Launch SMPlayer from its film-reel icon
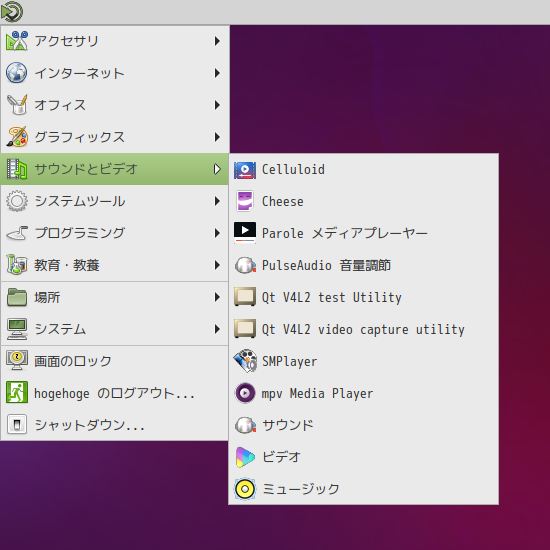Screen dimensions: 550x550 coord(245,361)
